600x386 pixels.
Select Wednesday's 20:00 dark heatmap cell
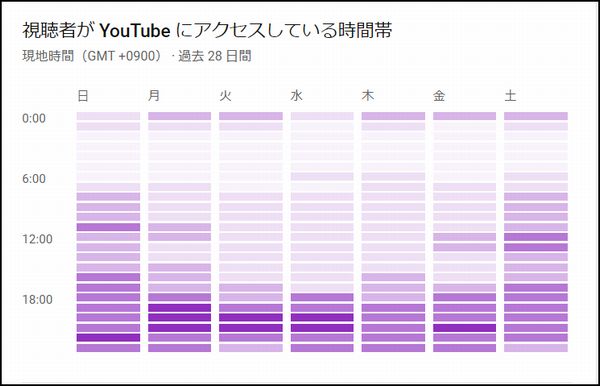point(322,318)
